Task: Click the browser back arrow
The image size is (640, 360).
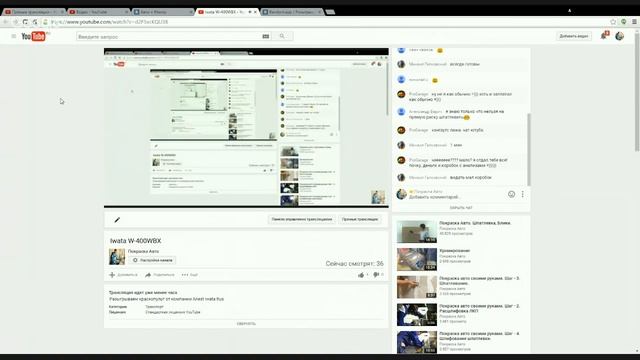Action: point(6,22)
